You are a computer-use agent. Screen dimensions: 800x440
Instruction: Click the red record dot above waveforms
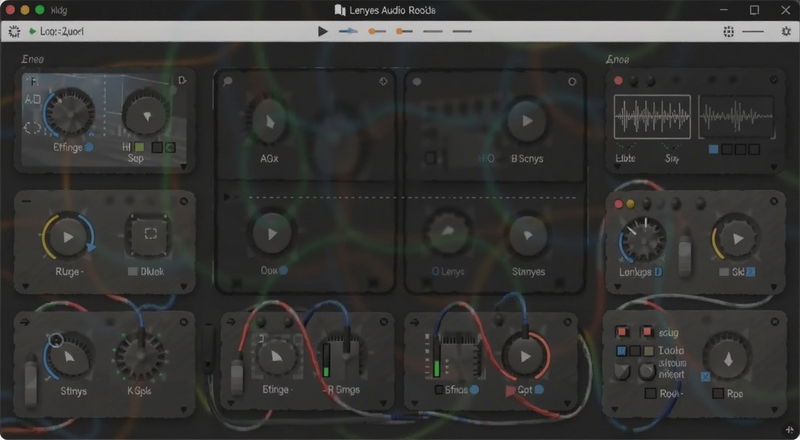618,81
